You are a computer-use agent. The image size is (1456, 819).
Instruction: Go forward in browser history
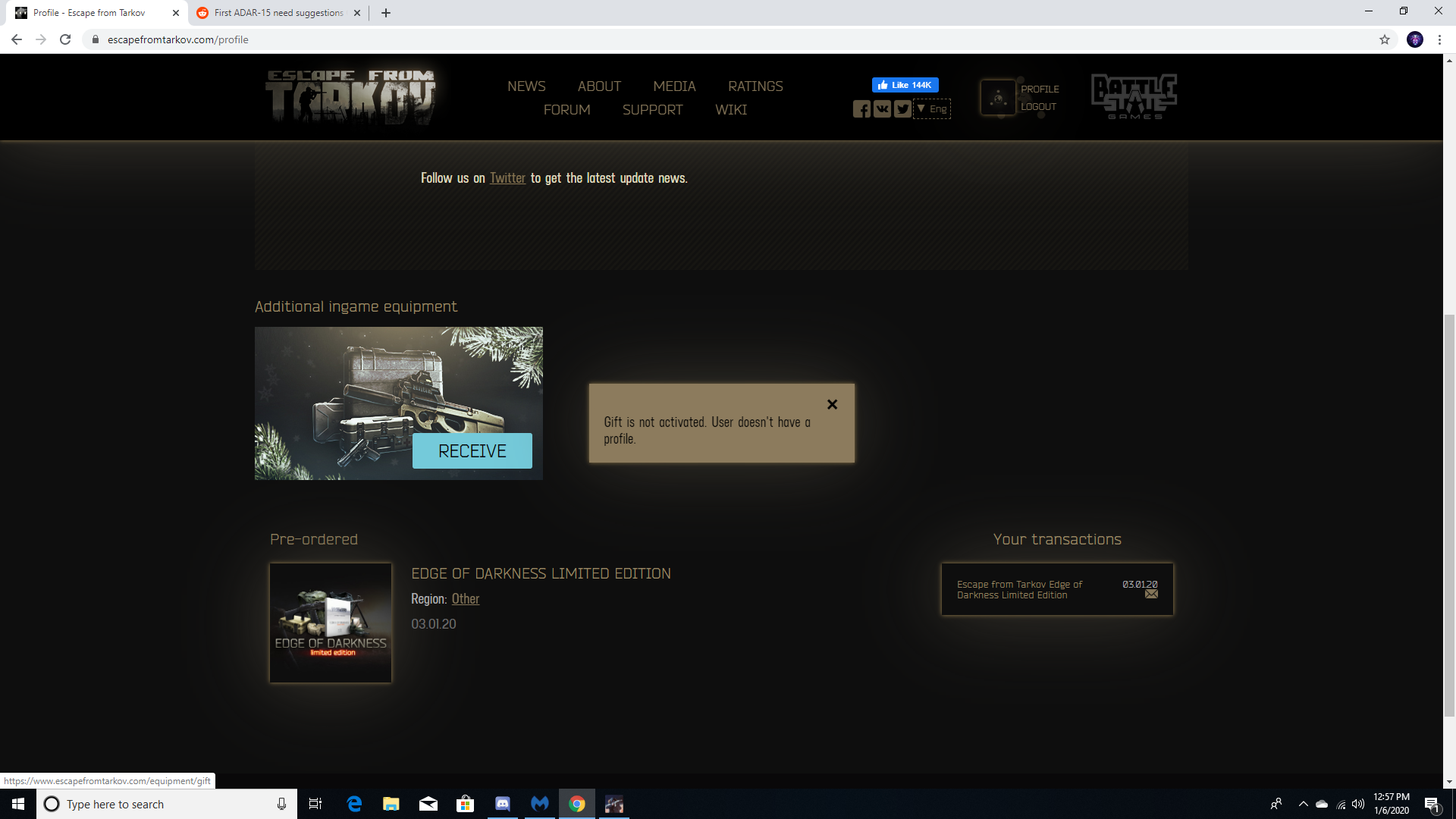coord(41,39)
